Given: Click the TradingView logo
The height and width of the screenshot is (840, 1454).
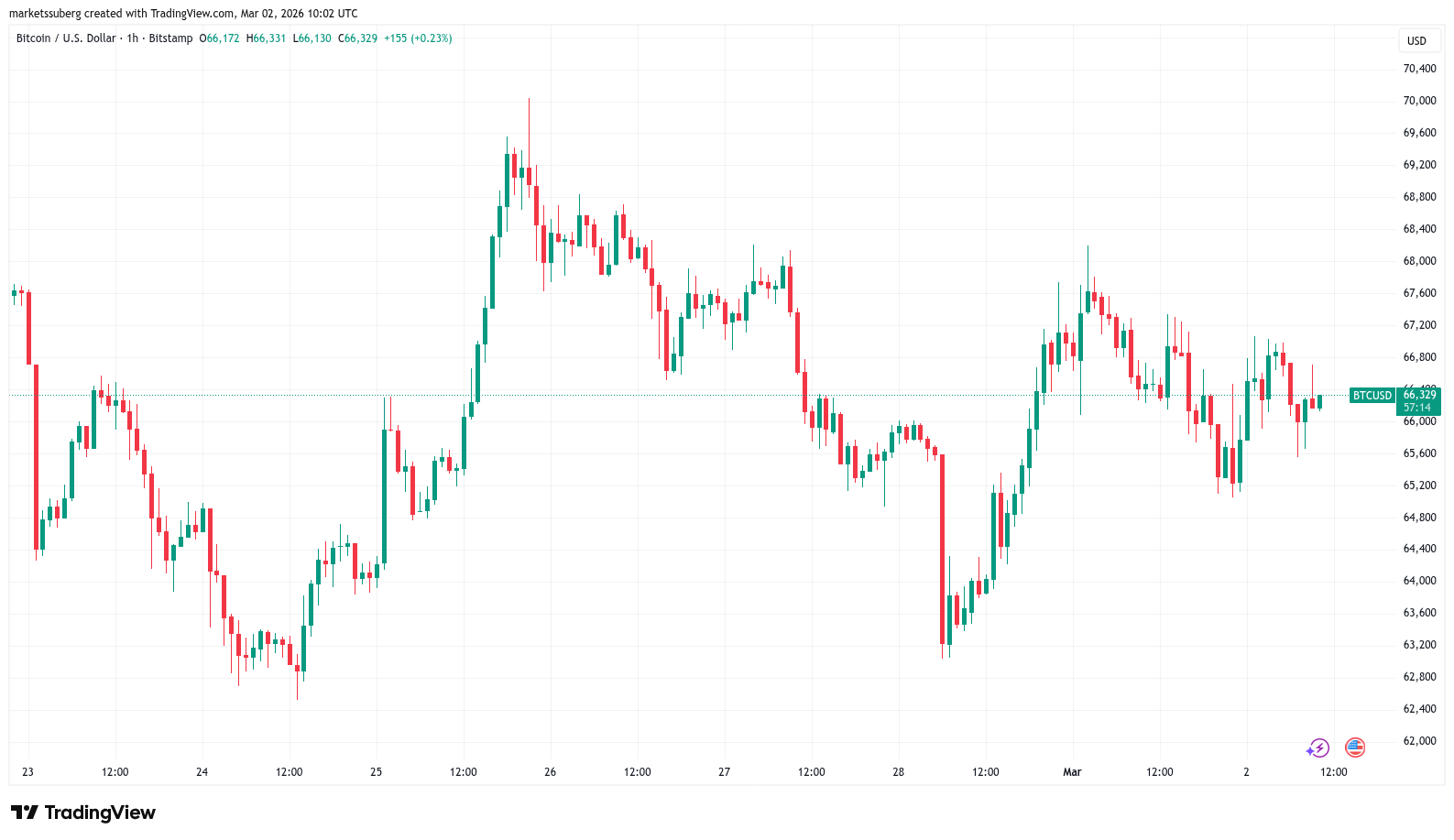Looking at the screenshot, I should (83, 813).
